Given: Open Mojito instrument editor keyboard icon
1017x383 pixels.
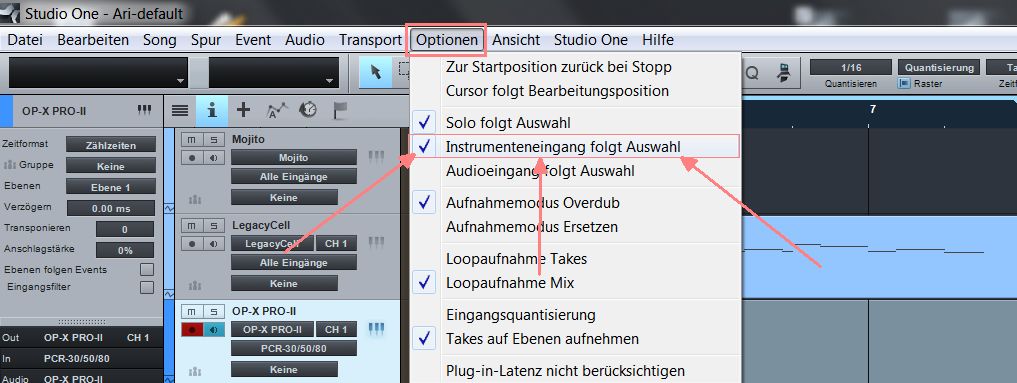Looking at the screenshot, I should click(376, 157).
